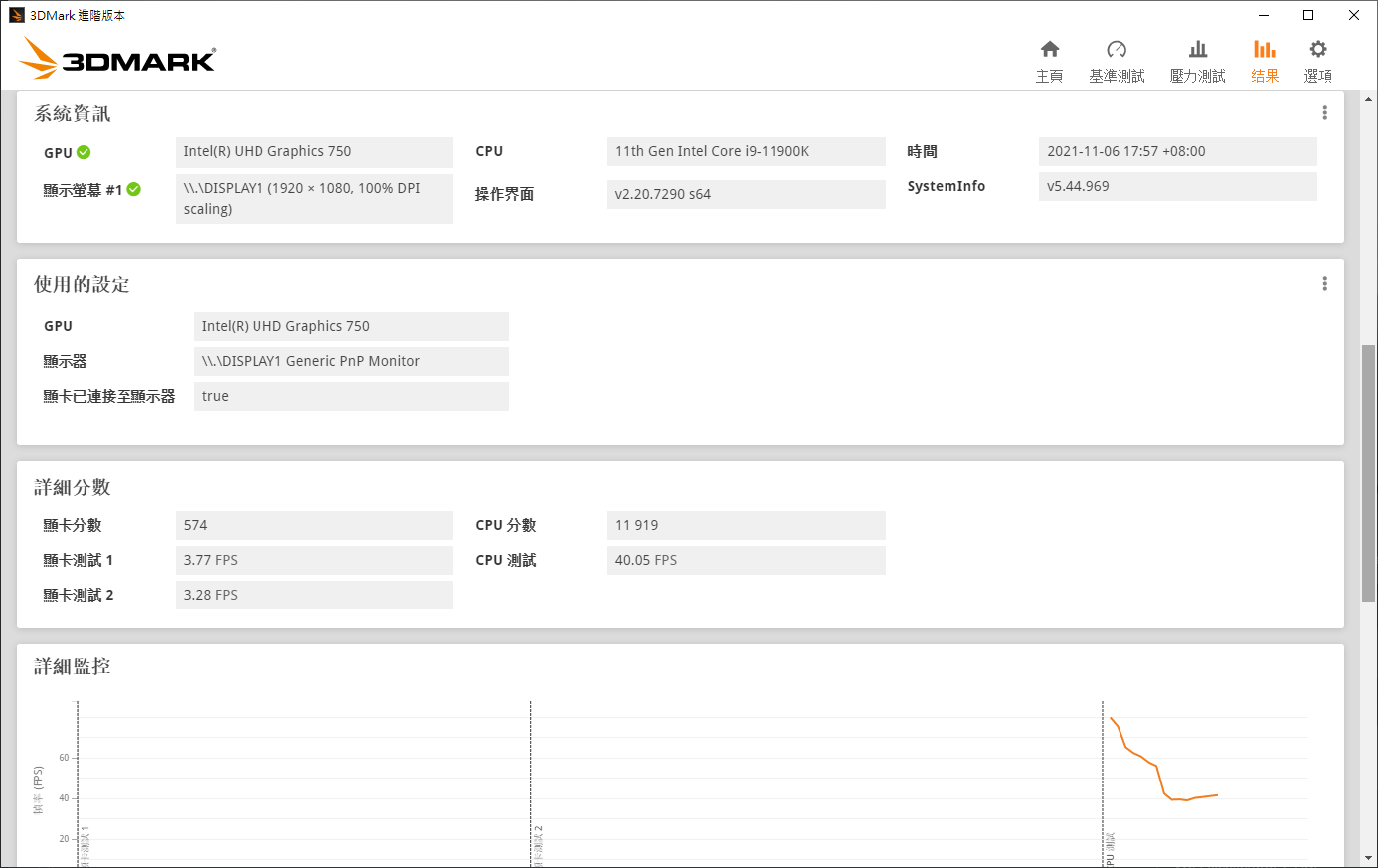Open the 系統資訊 panel three-dot menu
The height and width of the screenshot is (868, 1378).
point(1324,113)
